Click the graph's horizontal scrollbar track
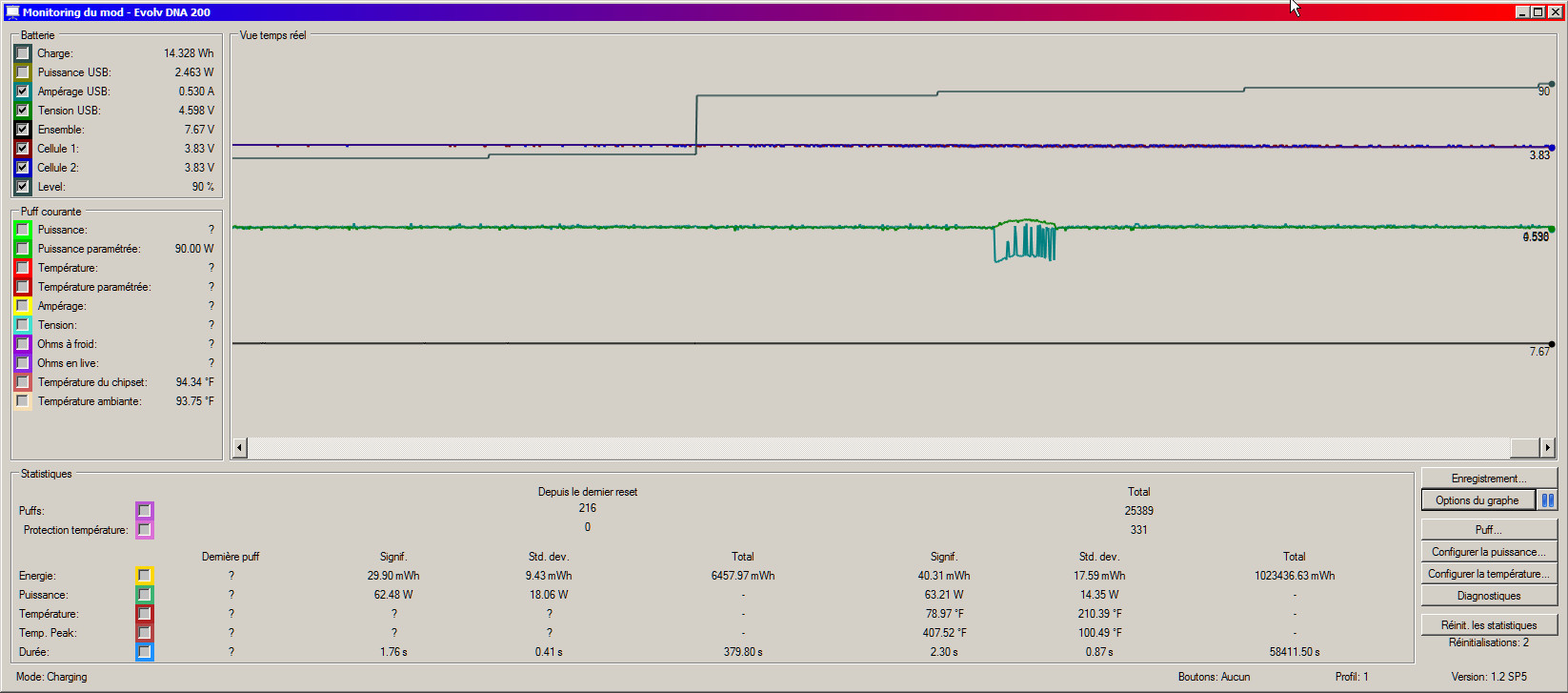Viewport: 1568px width, 693px height. [x=876, y=448]
